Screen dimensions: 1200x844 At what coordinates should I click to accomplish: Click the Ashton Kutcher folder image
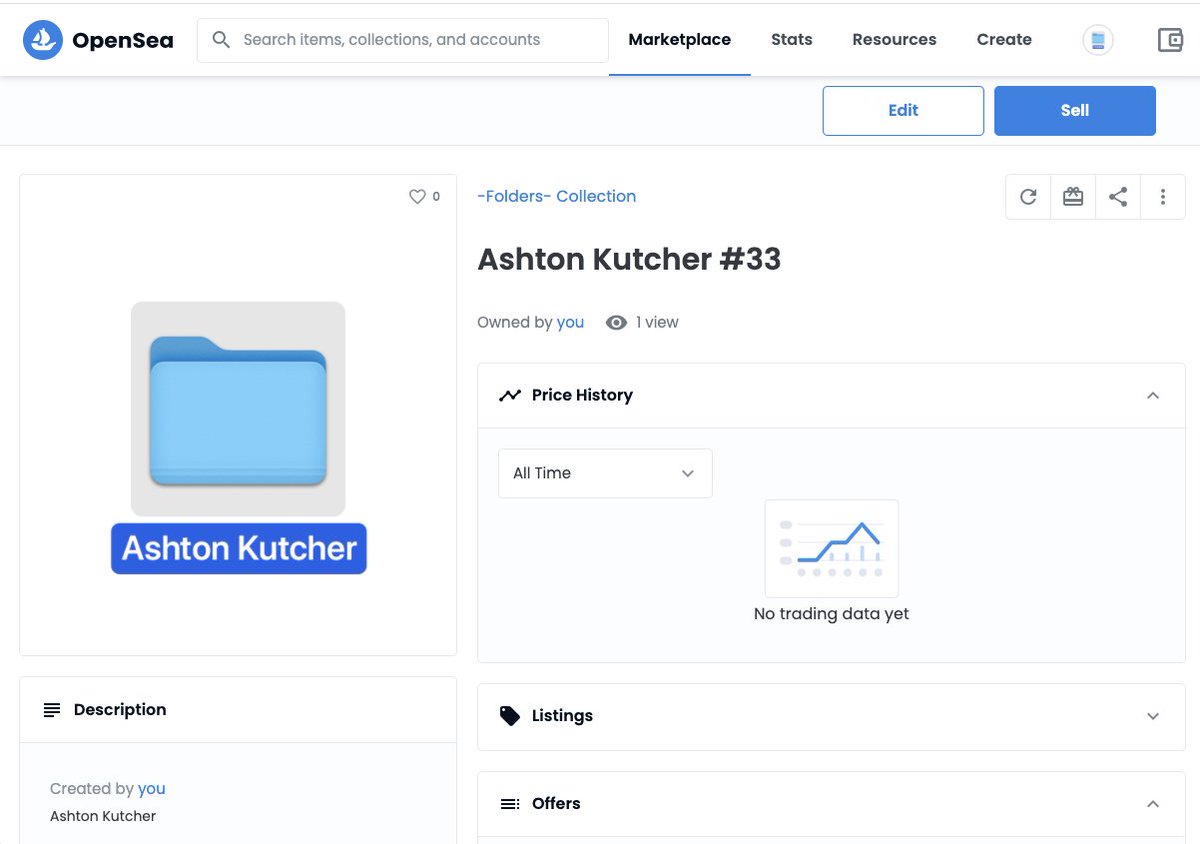tap(238, 438)
